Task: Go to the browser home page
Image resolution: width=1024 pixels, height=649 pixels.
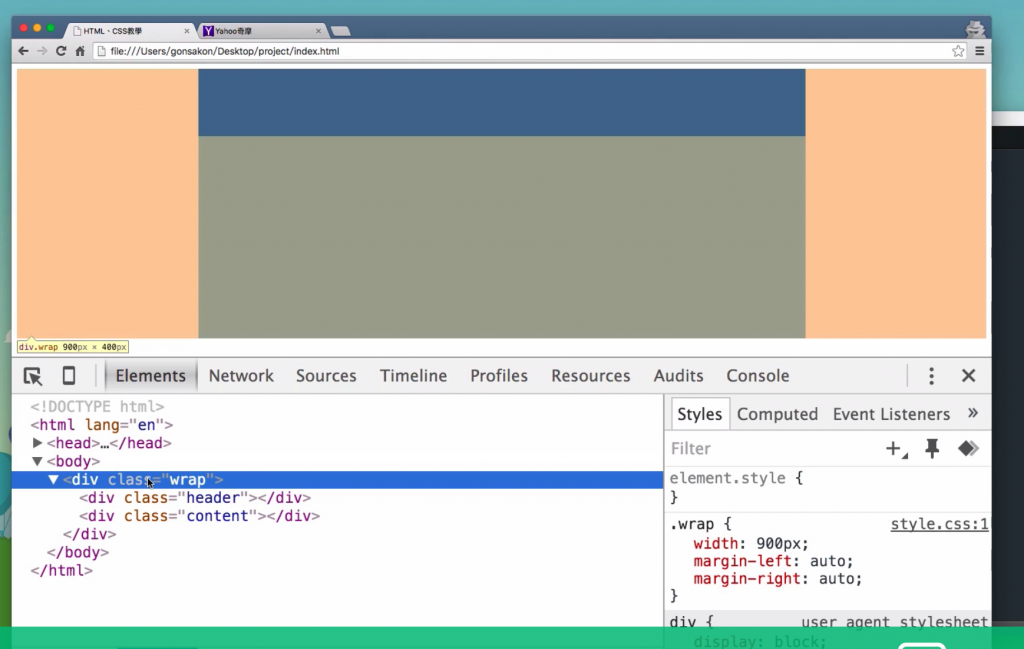Action: point(80,51)
